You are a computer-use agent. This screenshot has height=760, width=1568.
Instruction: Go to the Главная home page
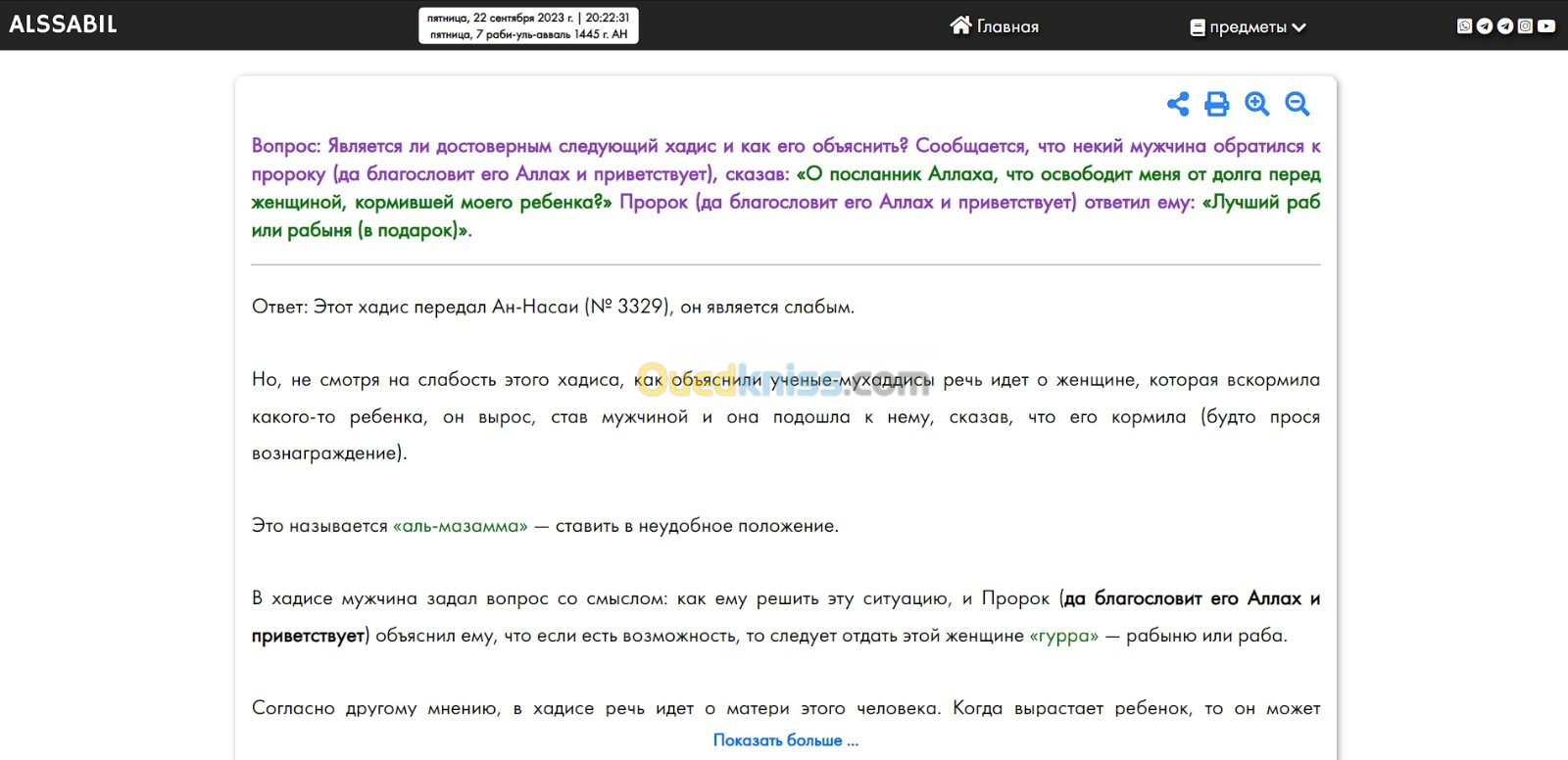click(995, 26)
